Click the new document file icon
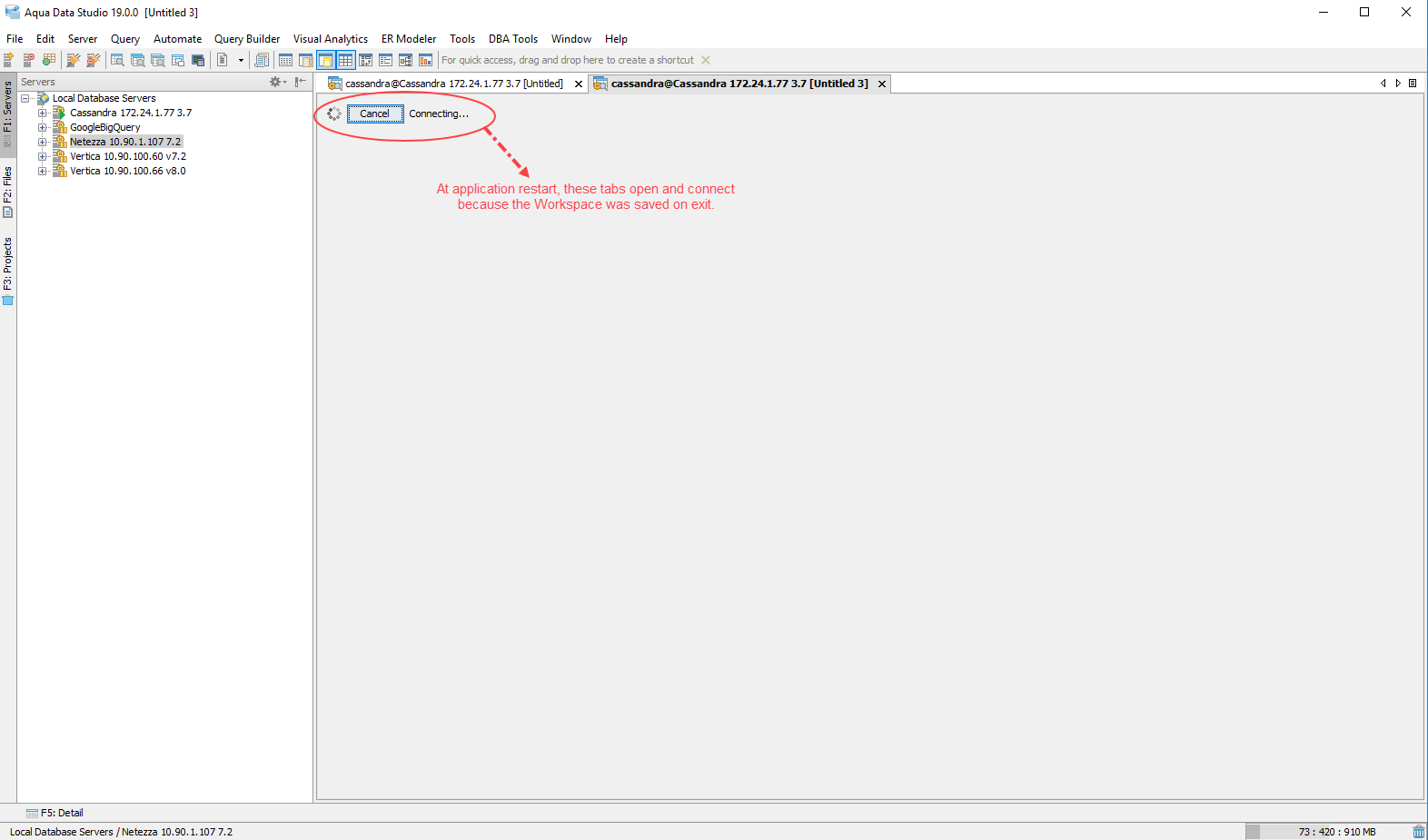 223,60
